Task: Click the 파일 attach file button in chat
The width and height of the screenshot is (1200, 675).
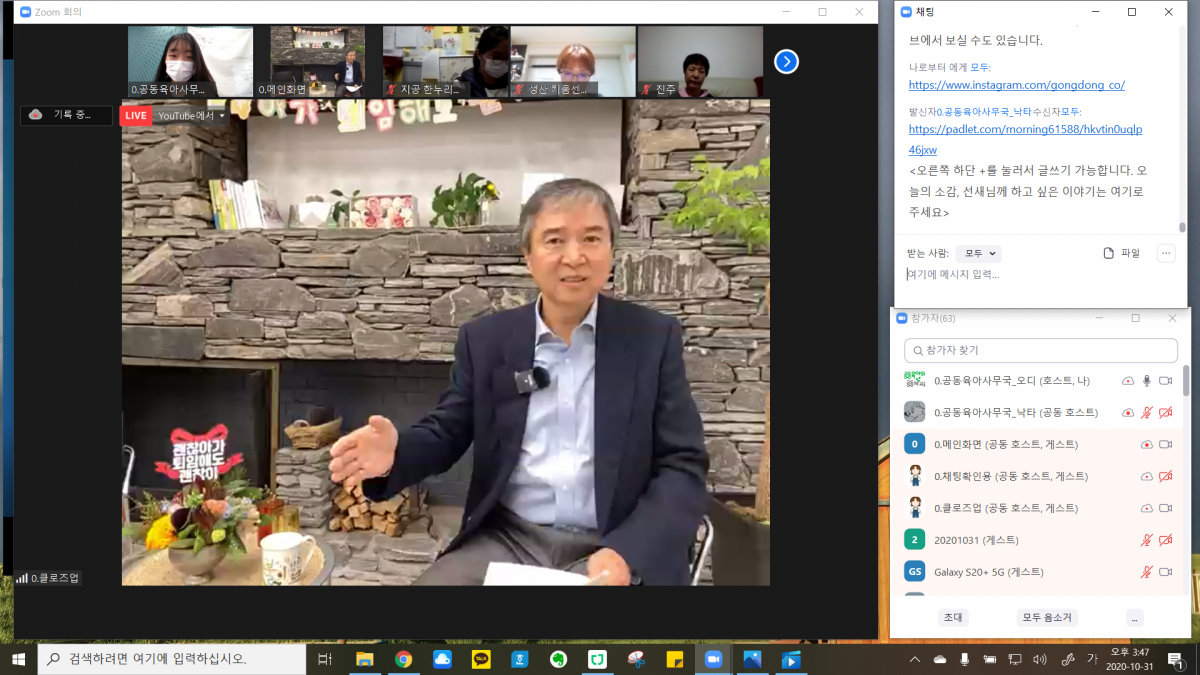Action: [x=1121, y=254]
